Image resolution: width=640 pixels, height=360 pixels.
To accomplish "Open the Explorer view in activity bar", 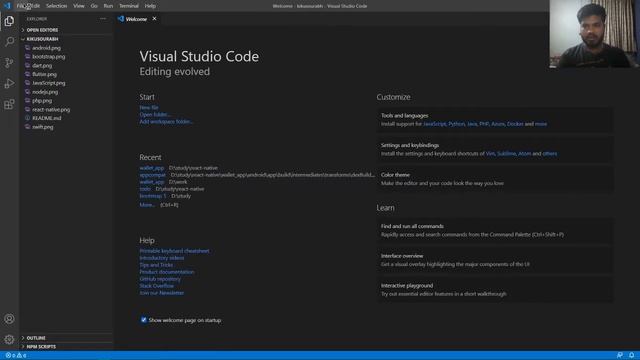I will tap(9, 21).
